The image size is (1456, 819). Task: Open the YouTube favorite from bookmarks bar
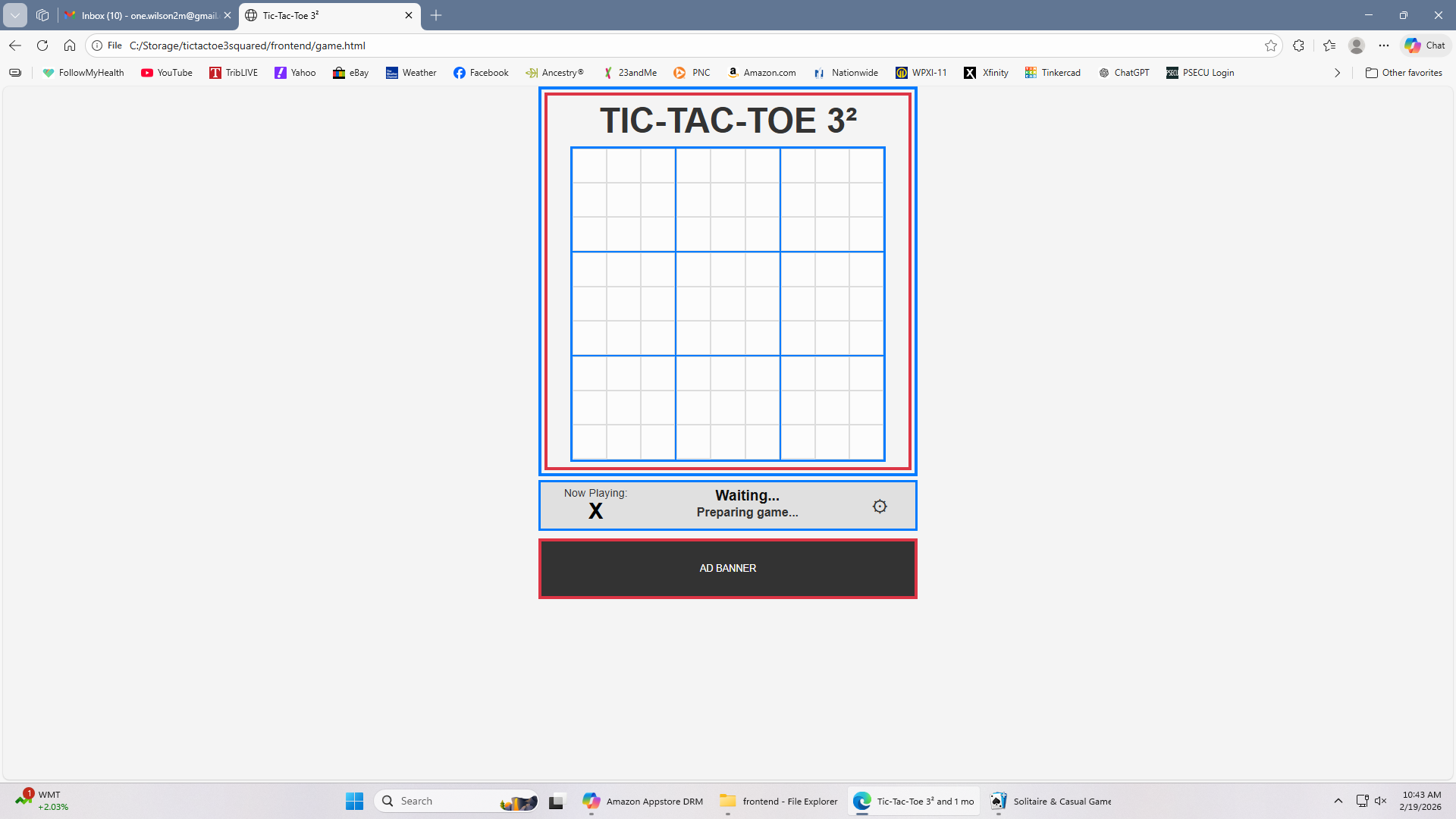click(166, 72)
